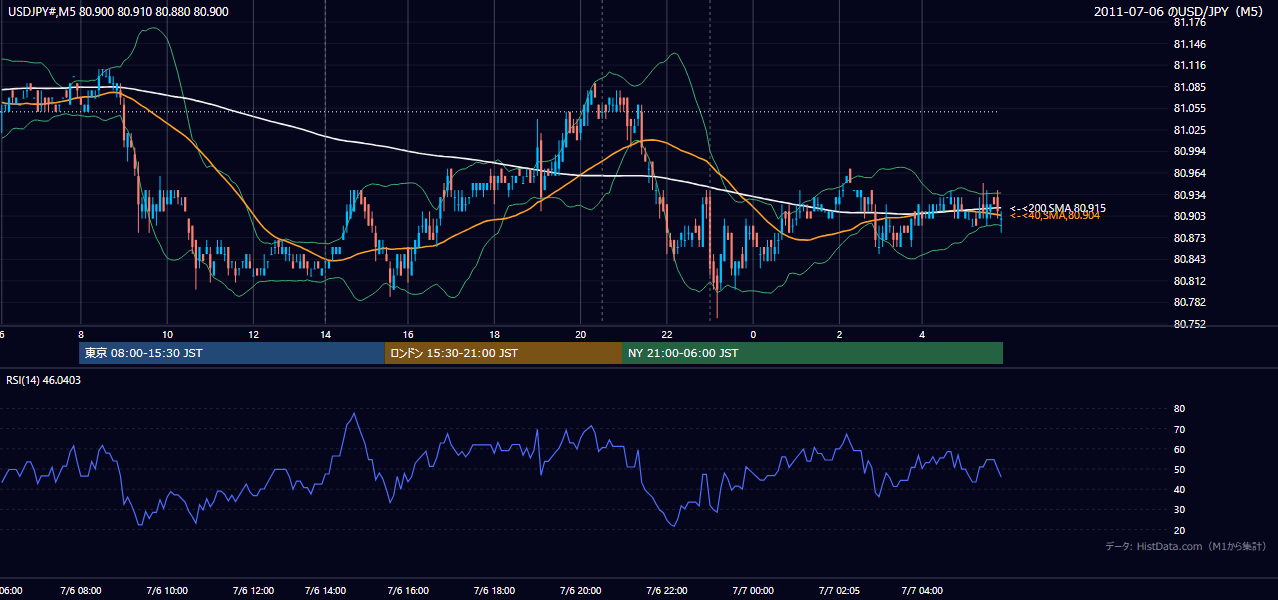Viewport: 1278px width, 600px height.
Task: Click hour marker 22 under the price chart
Action: [x=666, y=334]
